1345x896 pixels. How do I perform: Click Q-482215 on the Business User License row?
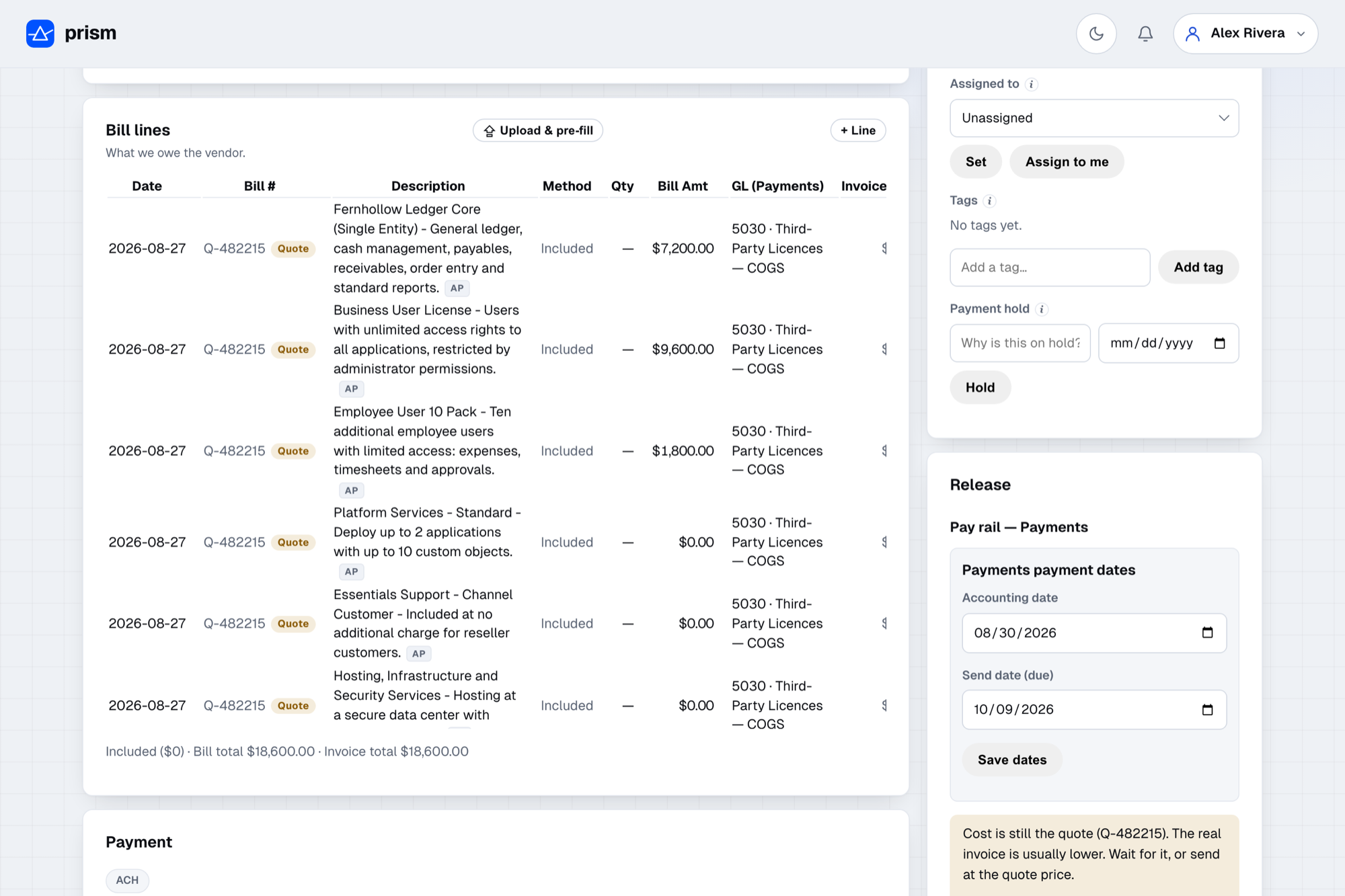[x=234, y=350]
